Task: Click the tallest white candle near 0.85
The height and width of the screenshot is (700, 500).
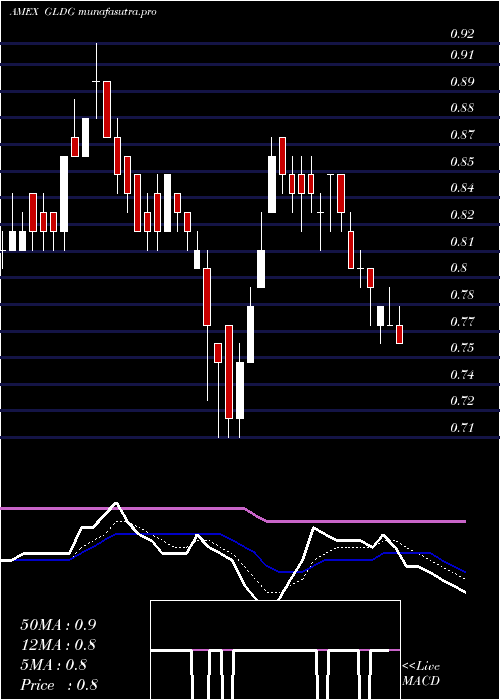Action: pos(64,194)
